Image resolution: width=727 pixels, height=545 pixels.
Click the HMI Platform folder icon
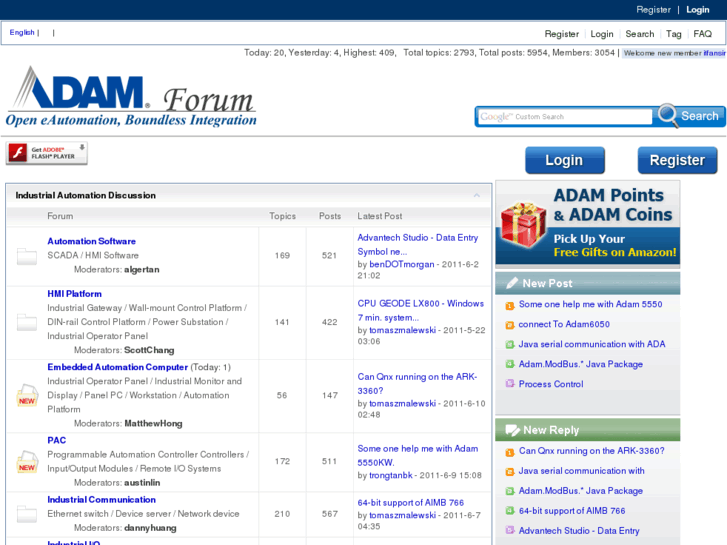[x=27, y=322]
